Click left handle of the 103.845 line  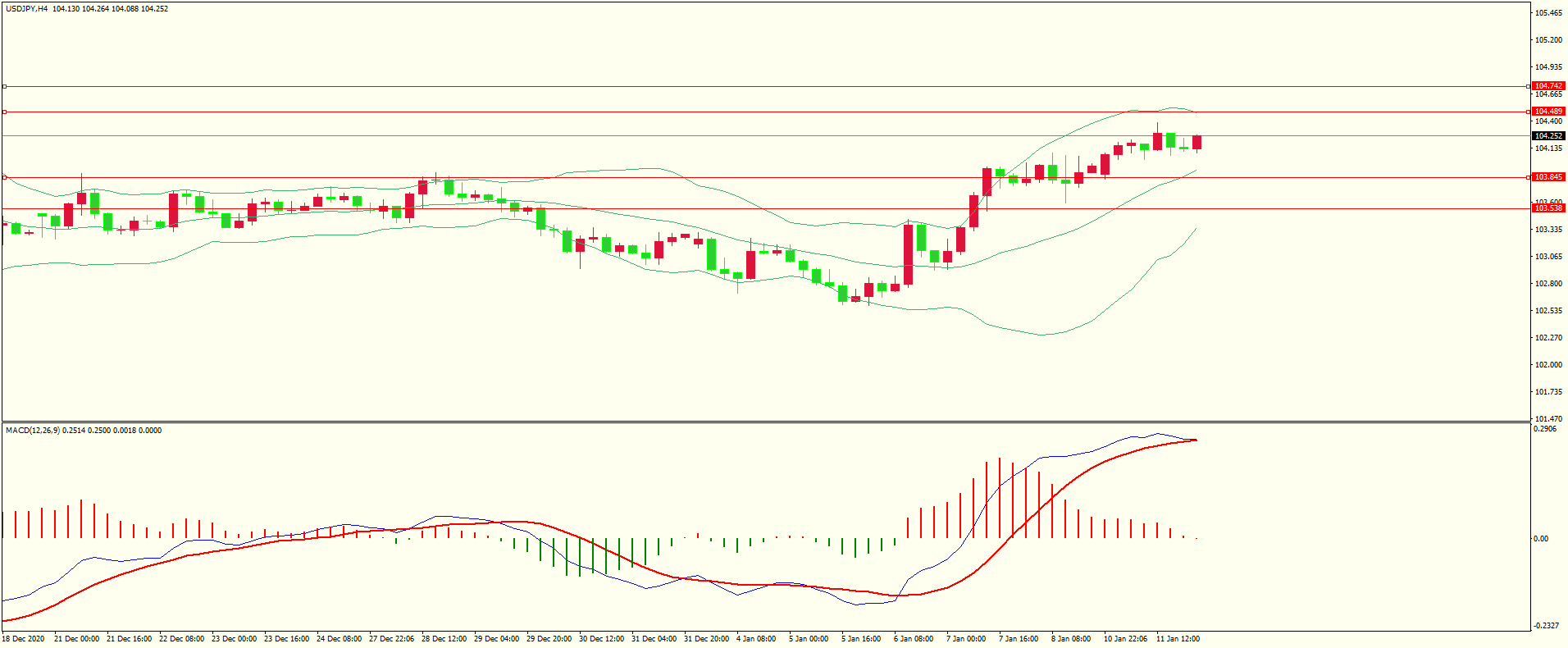4,177
